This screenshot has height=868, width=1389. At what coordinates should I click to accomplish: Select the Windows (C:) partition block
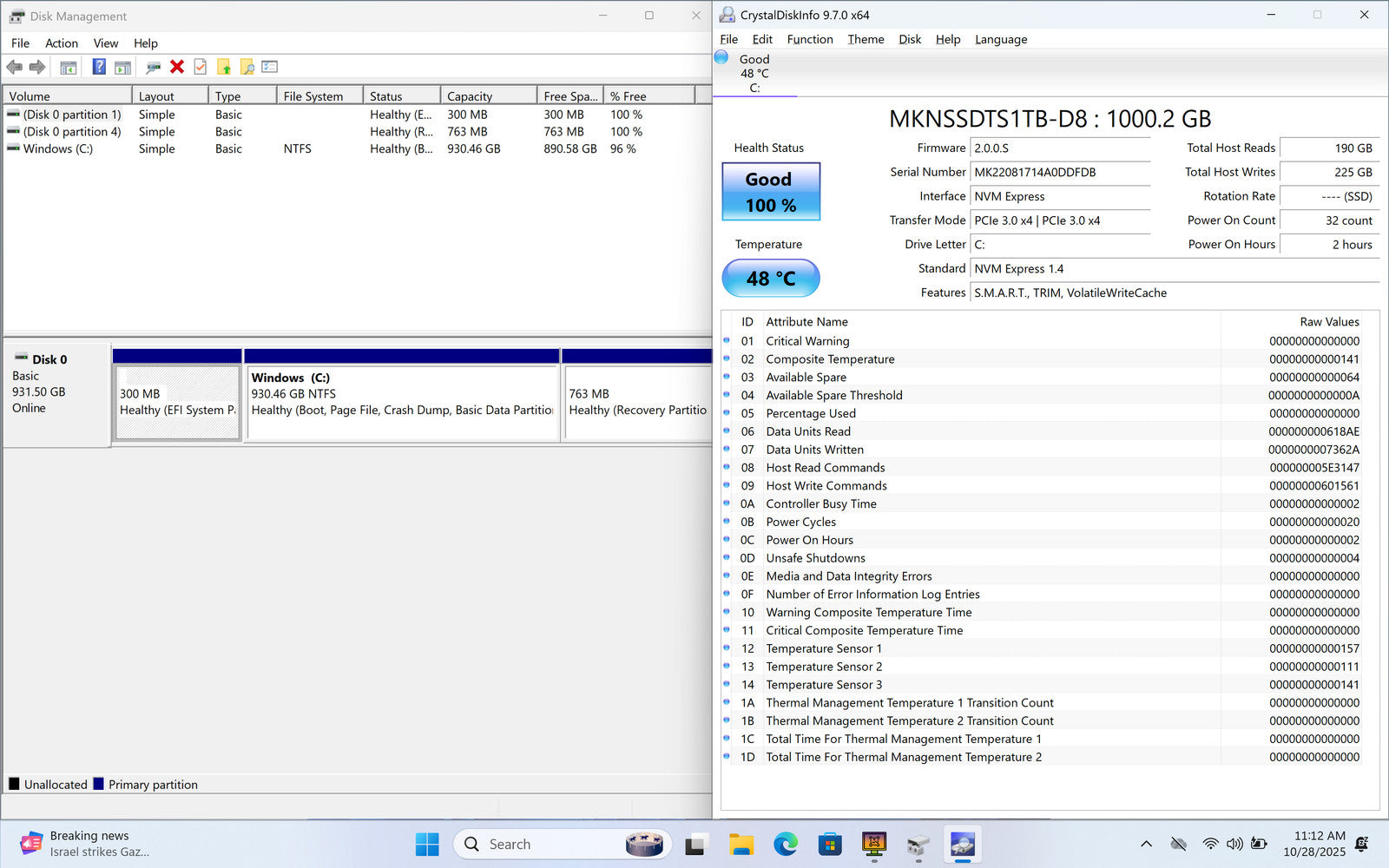(402, 402)
